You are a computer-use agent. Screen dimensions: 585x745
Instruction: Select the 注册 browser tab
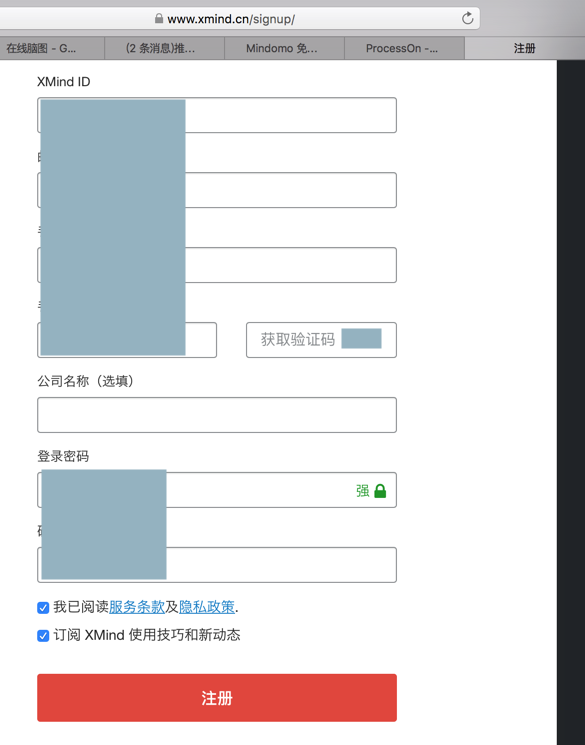(525, 48)
